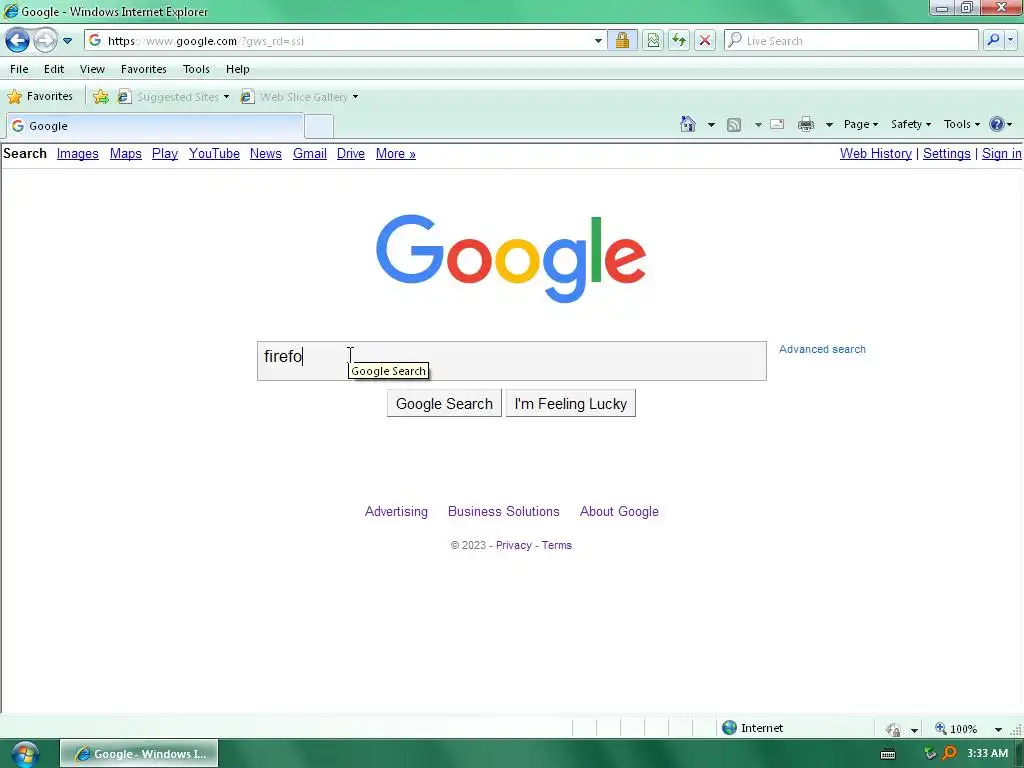Viewport: 1024px width, 768px height.
Task: Open the Gmail link
Action: pyautogui.click(x=310, y=153)
